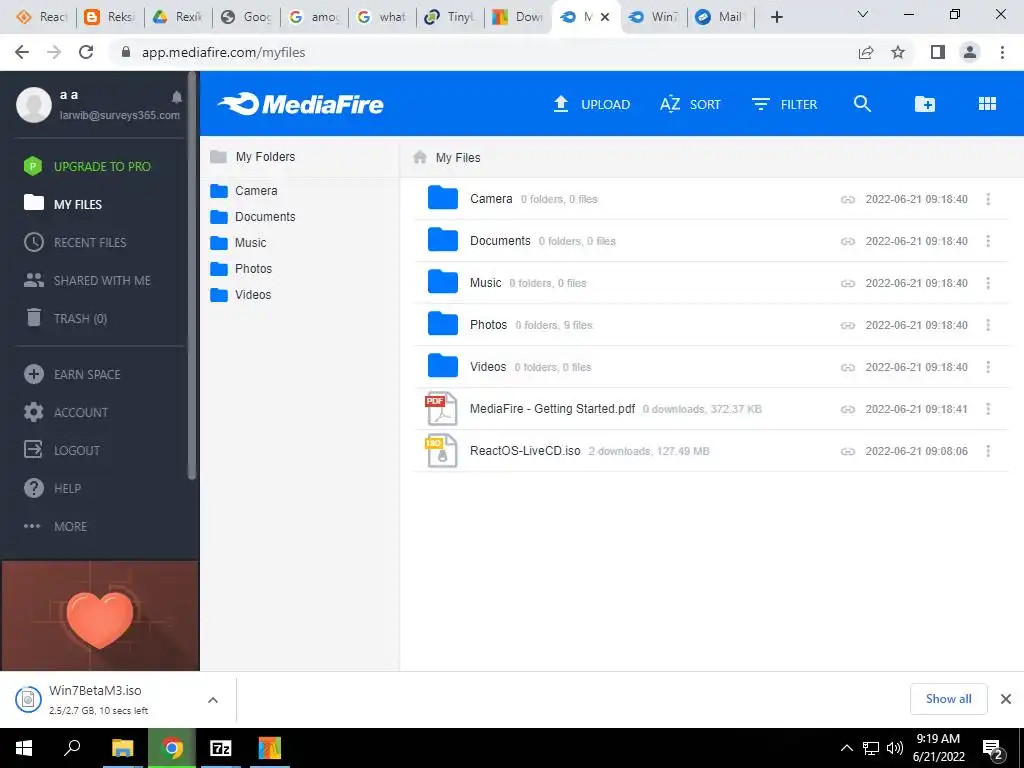Open a new browser tab
The image size is (1024, 768).
[776, 17]
